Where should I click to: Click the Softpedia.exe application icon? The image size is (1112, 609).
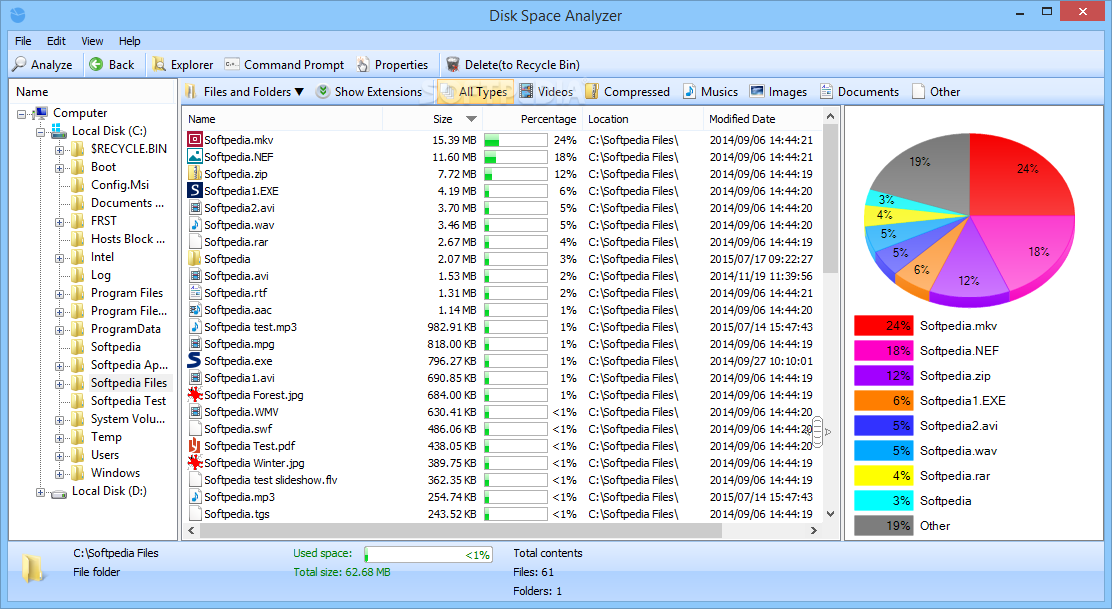[194, 361]
